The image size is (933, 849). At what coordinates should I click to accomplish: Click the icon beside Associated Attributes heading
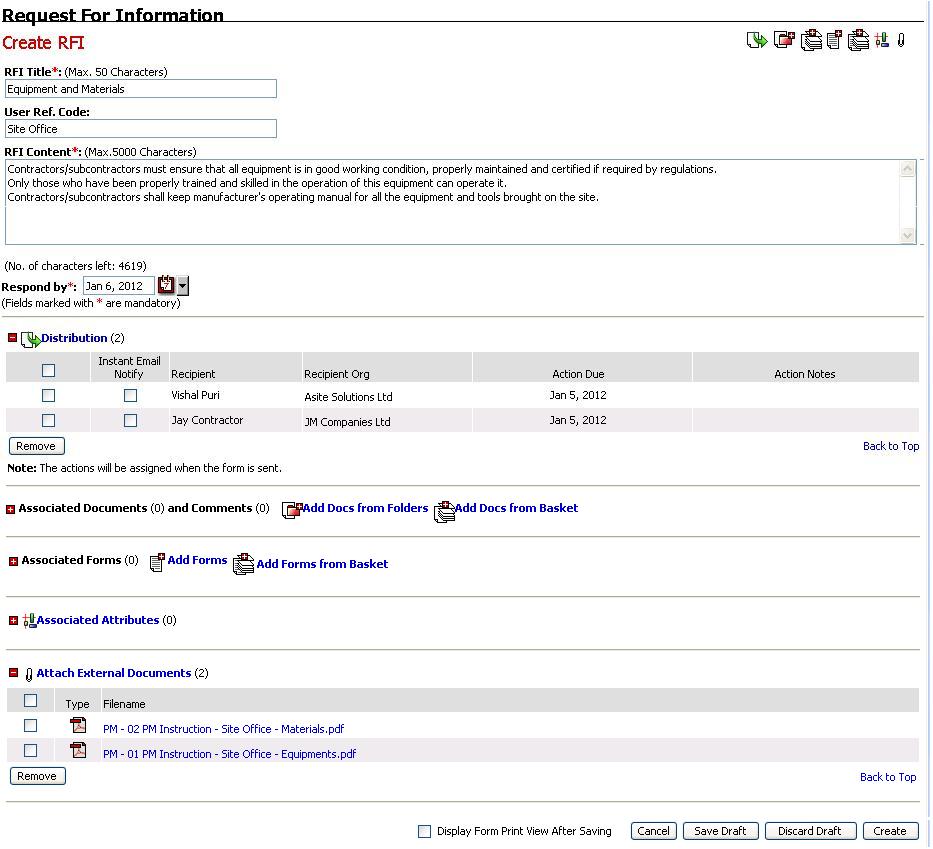coord(29,621)
